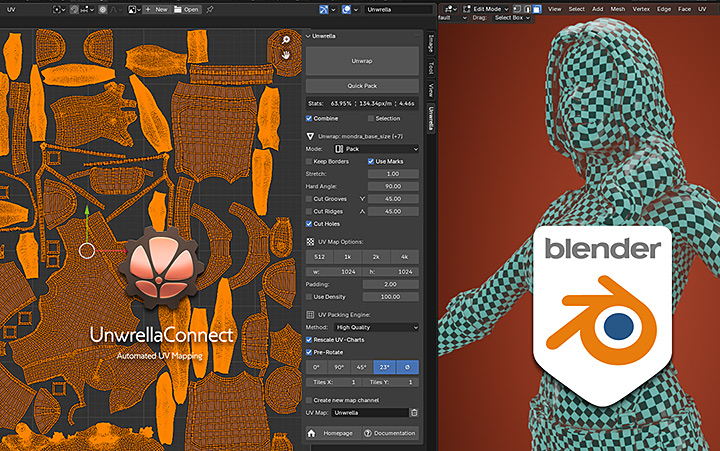Enable the Use Density checkbox

pyautogui.click(x=309, y=297)
